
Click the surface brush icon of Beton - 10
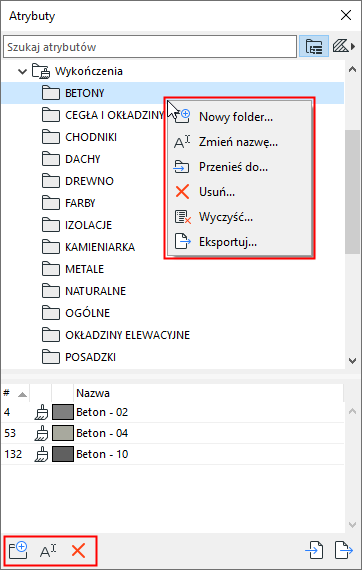pyautogui.click(x=41, y=454)
